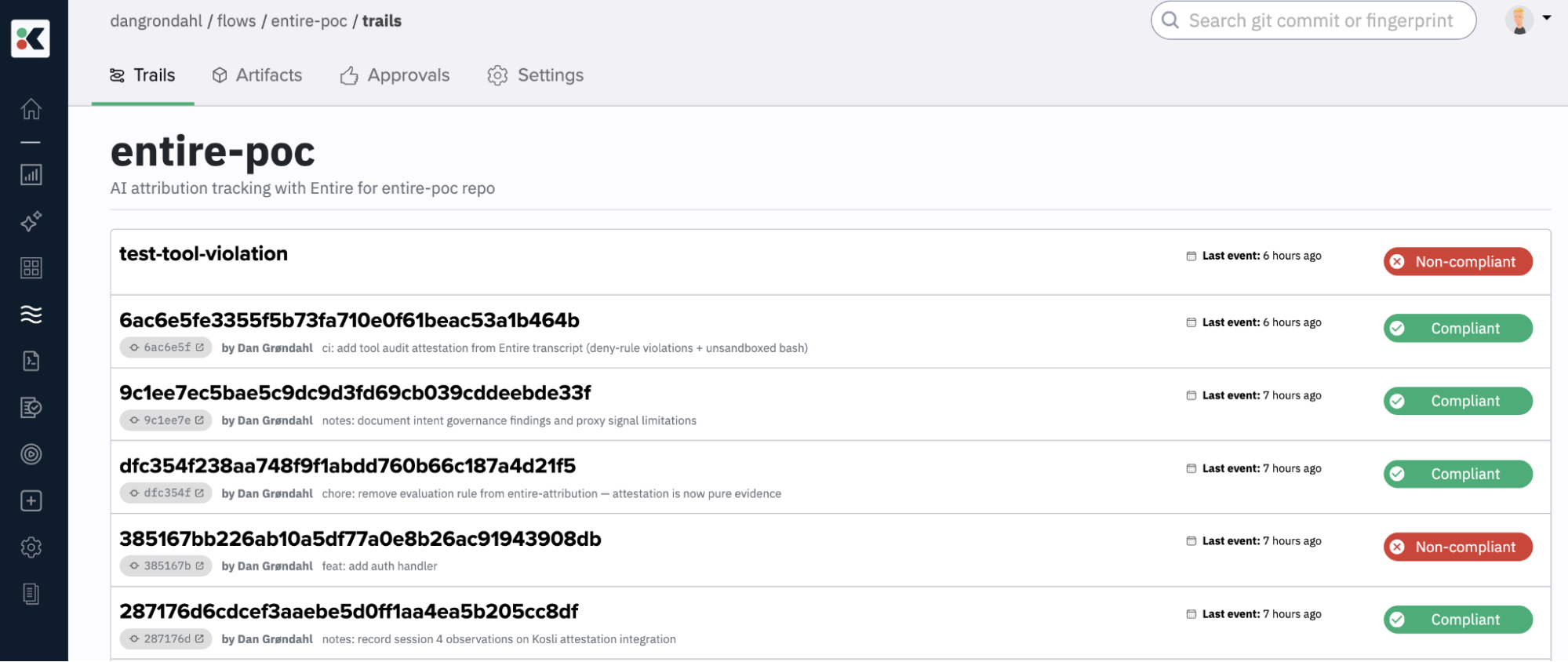The width and height of the screenshot is (1568, 662).
Task: Click Non-compliant badge on test-tool-violation
Action: click(x=1457, y=262)
